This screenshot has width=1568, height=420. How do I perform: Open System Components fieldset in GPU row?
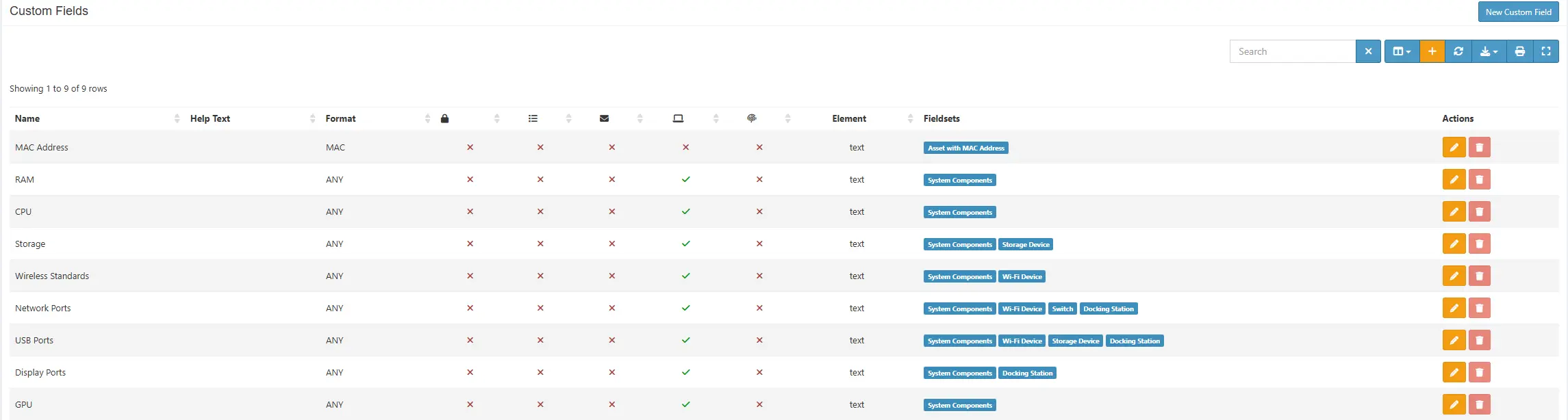(x=959, y=405)
